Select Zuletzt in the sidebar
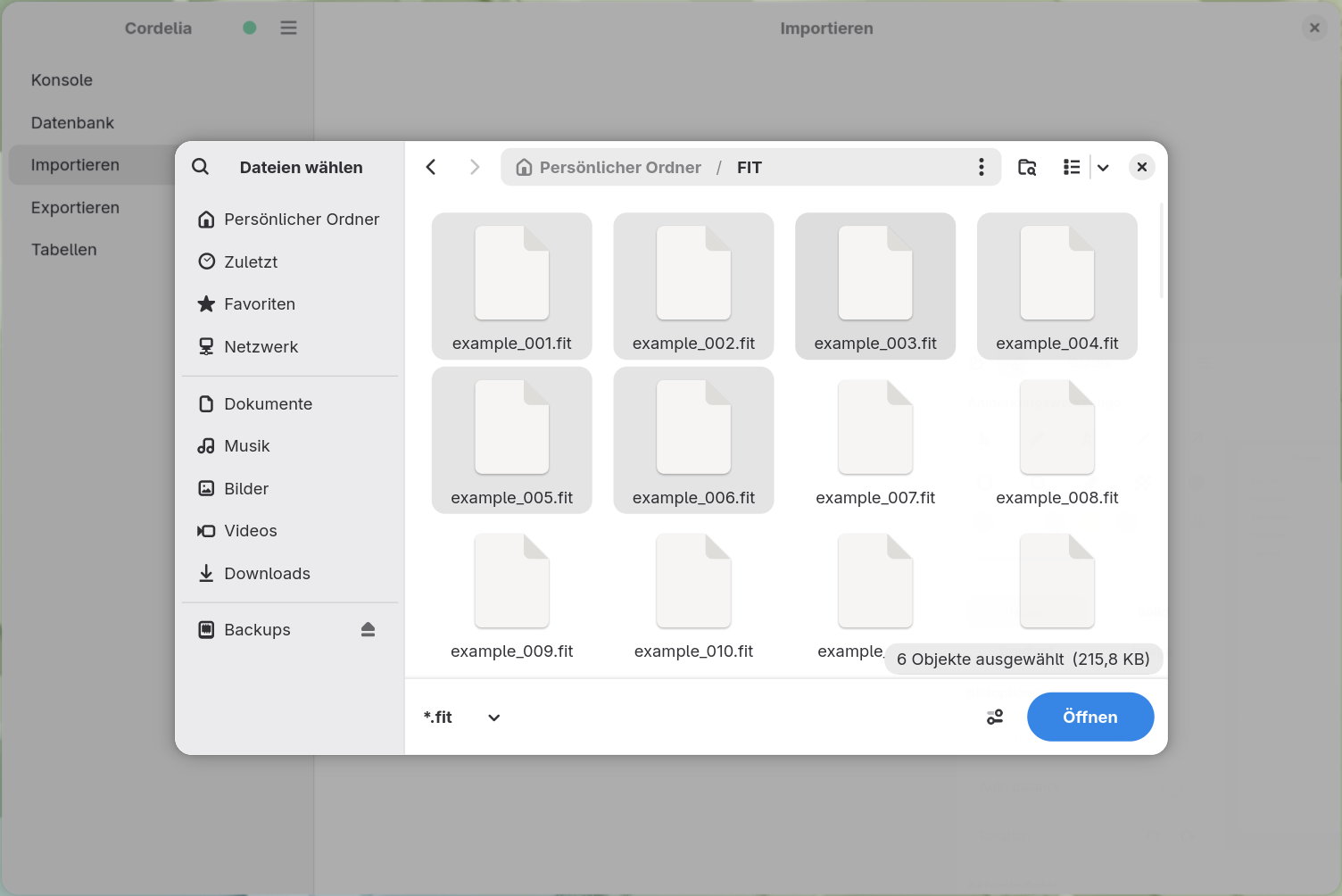Image resolution: width=1342 pixels, height=896 pixels. (290, 261)
